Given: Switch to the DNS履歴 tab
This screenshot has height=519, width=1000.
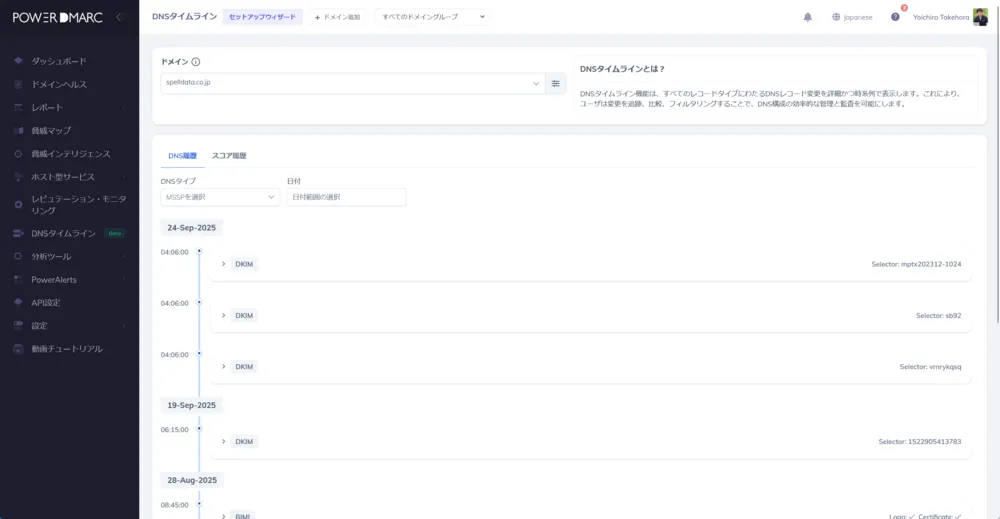Looking at the screenshot, I should [182, 156].
